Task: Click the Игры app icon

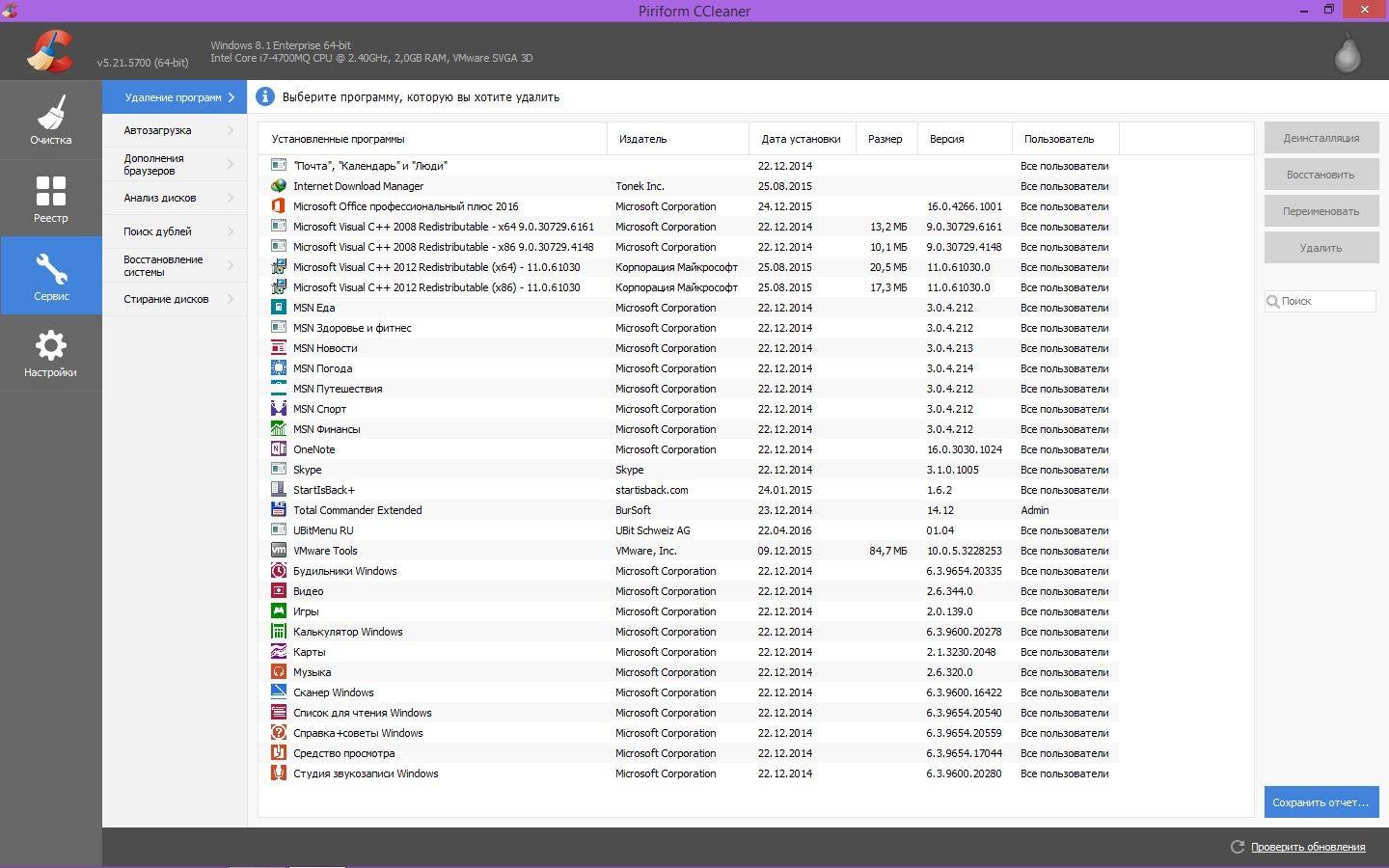Action: tap(279, 611)
